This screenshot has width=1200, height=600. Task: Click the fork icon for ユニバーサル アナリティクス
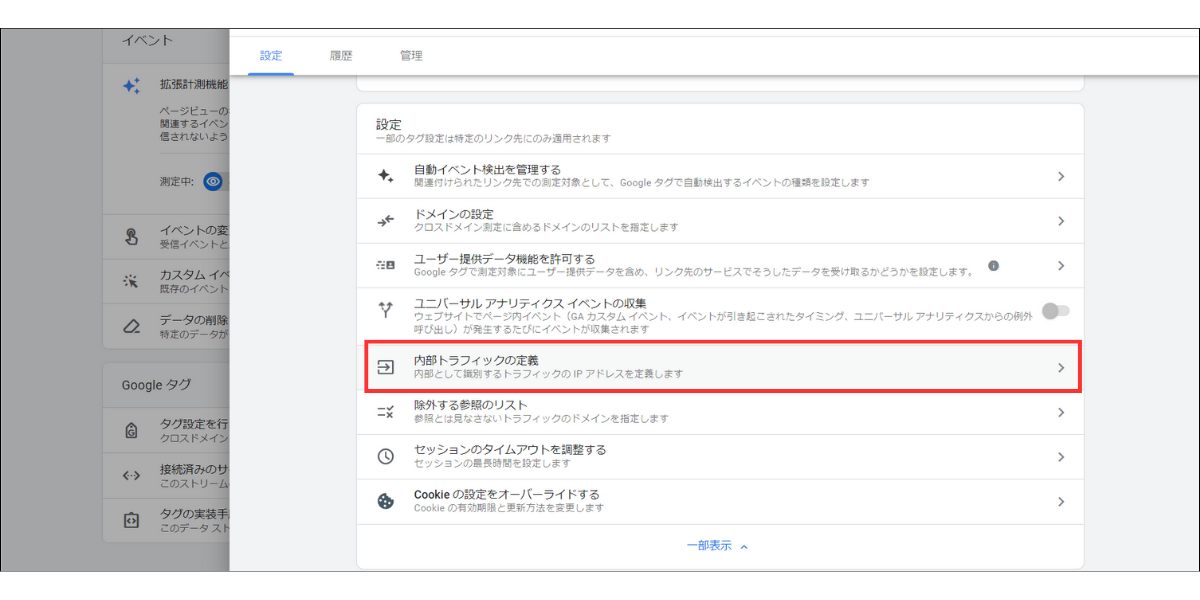click(x=385, y=311)
